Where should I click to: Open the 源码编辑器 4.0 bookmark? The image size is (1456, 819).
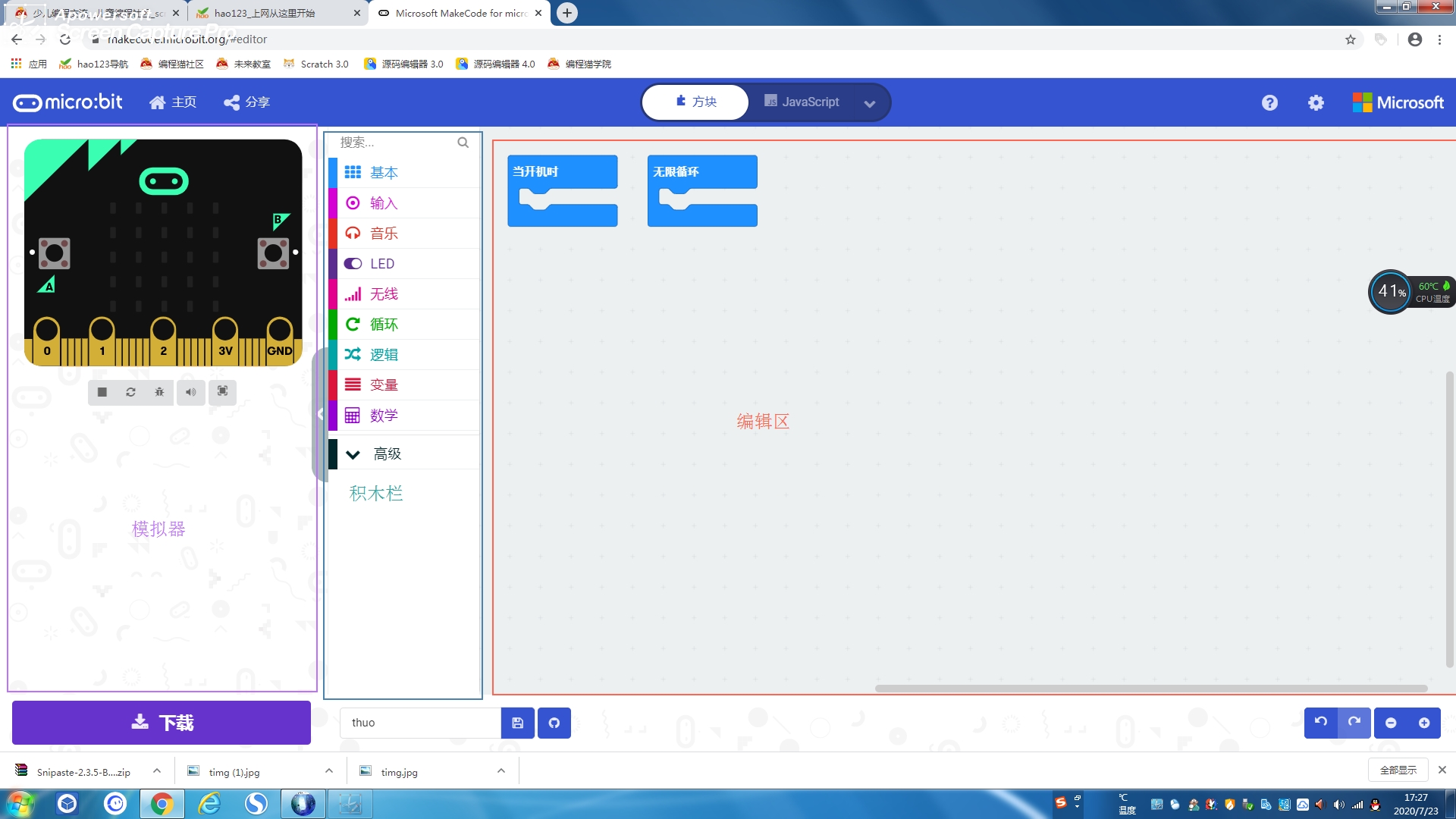click(495, 64)
